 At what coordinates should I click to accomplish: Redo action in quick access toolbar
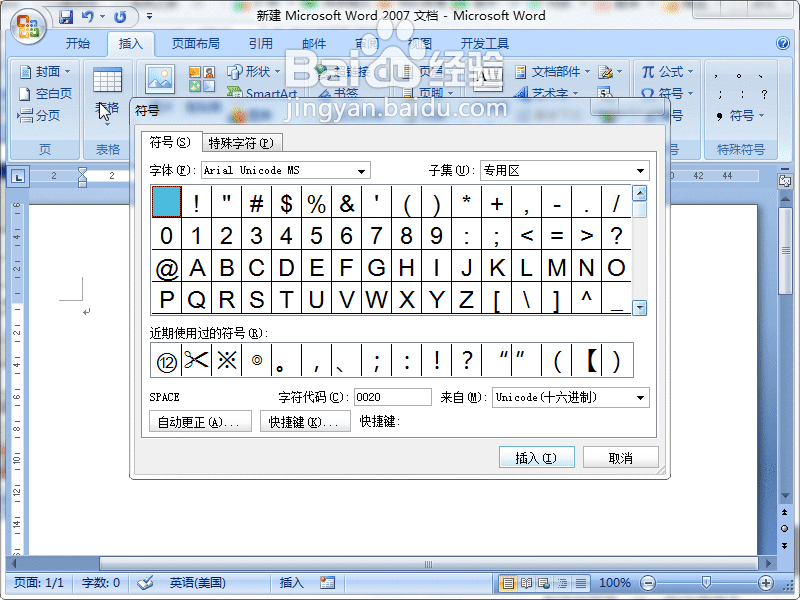click(x=120, y=17)
